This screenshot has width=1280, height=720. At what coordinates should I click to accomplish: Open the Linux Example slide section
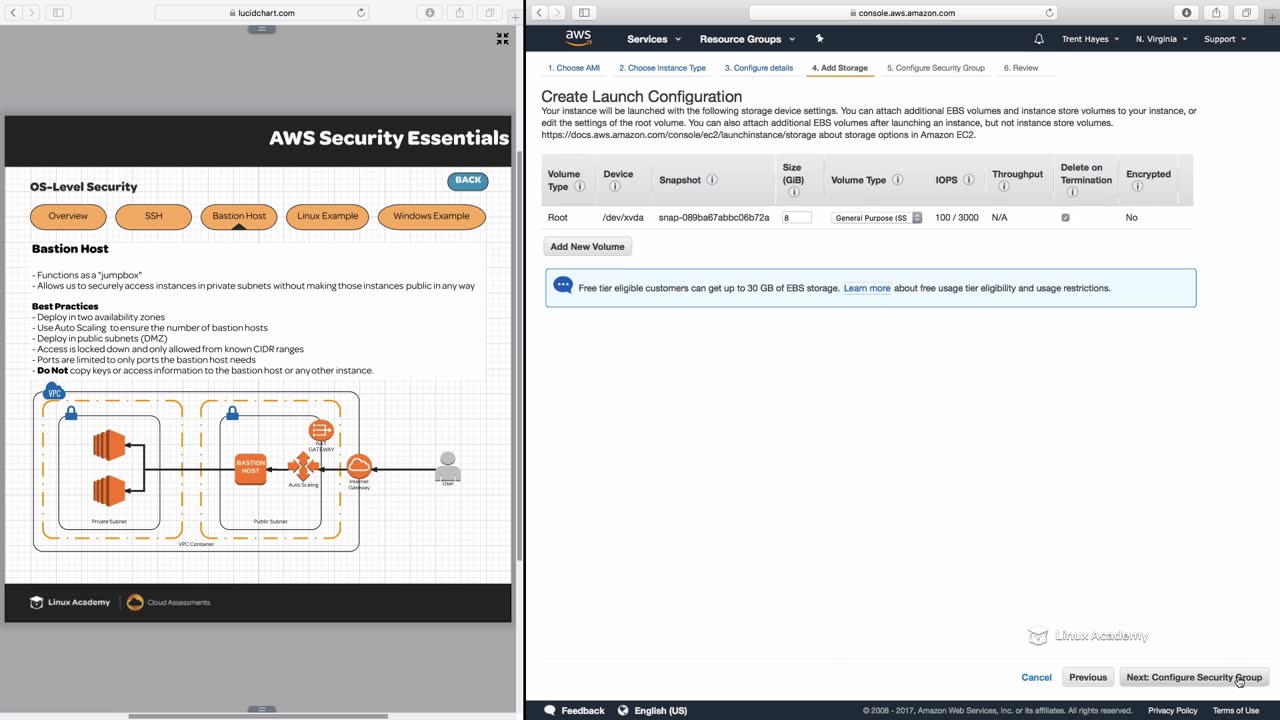pos(327,216)
